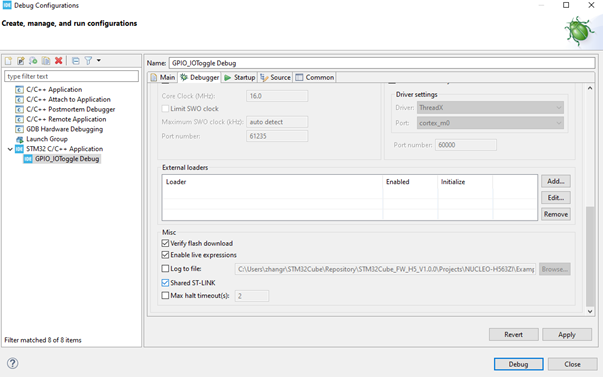The image size is (603, 377).
Task: Switch to the Debugger tab
Action: click(x=199, y=77)
